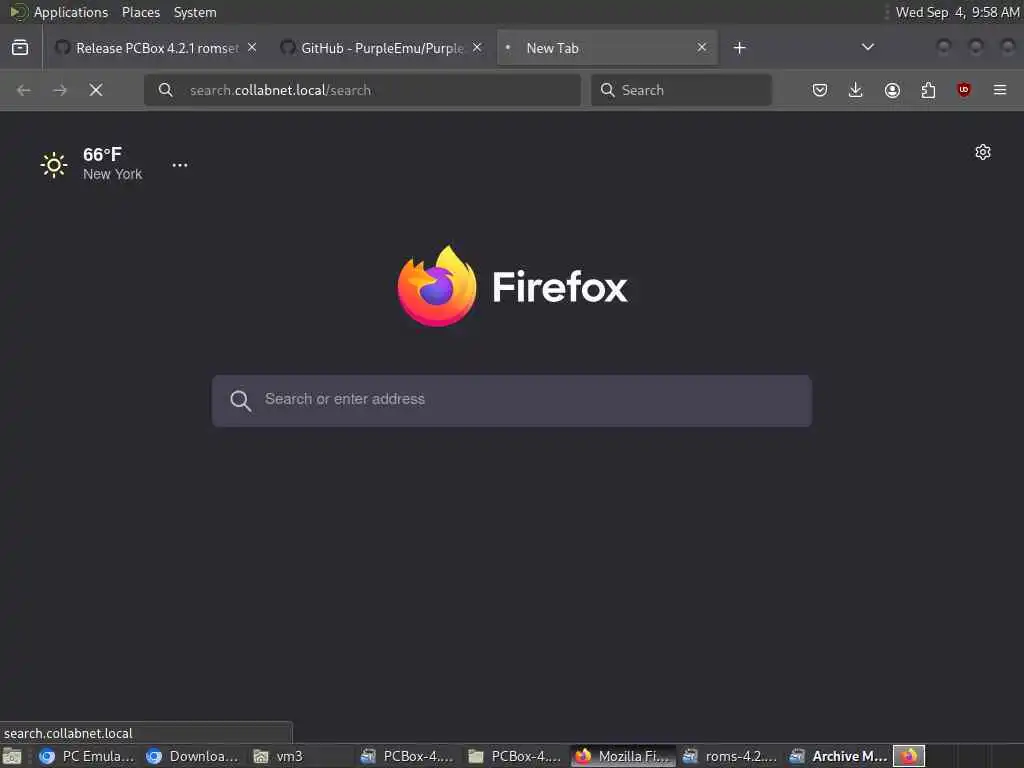This screenshot has width=1024, height=768.
Task: Switch to roms-4.2... taskbar window
Action: point(729,756)
